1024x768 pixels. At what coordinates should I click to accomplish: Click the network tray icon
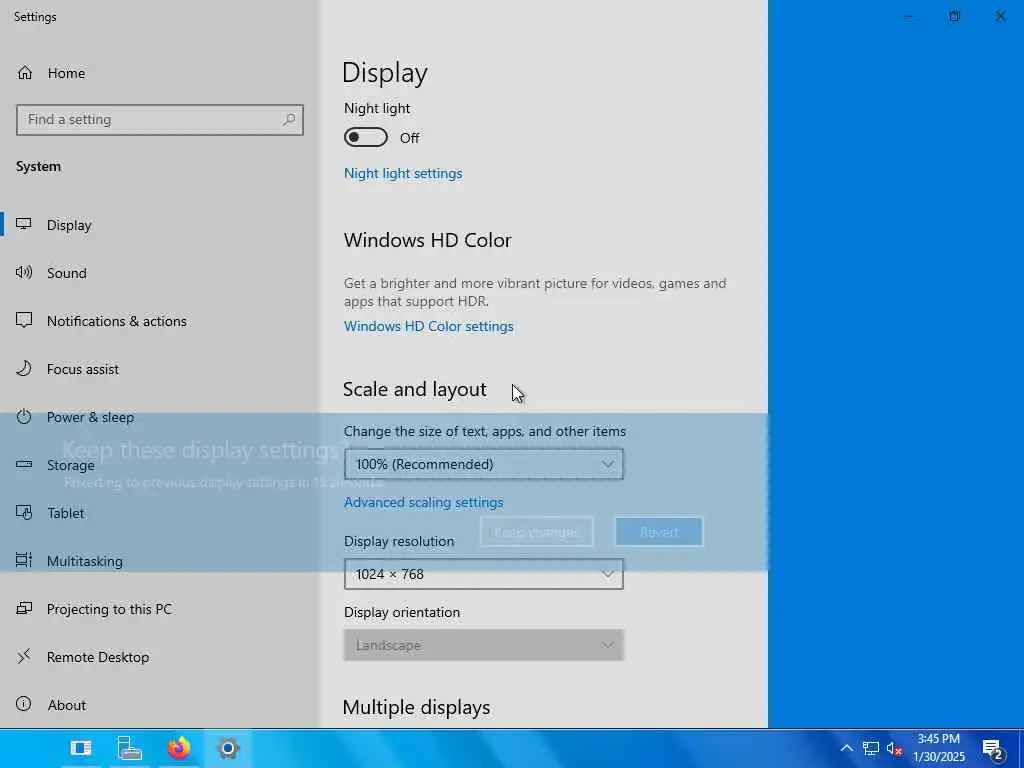pyautogui.click(x=871, y=748)
